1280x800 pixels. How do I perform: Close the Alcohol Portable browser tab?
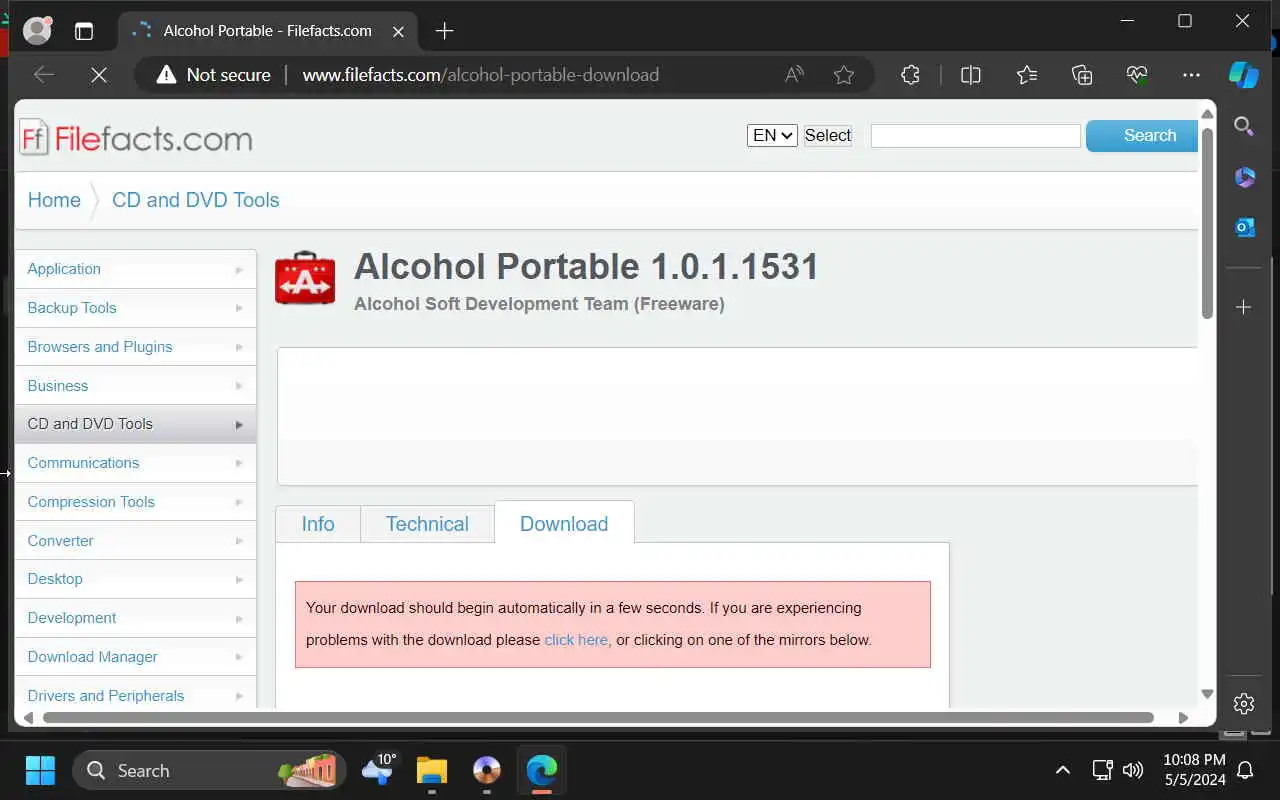coord(398,31)
